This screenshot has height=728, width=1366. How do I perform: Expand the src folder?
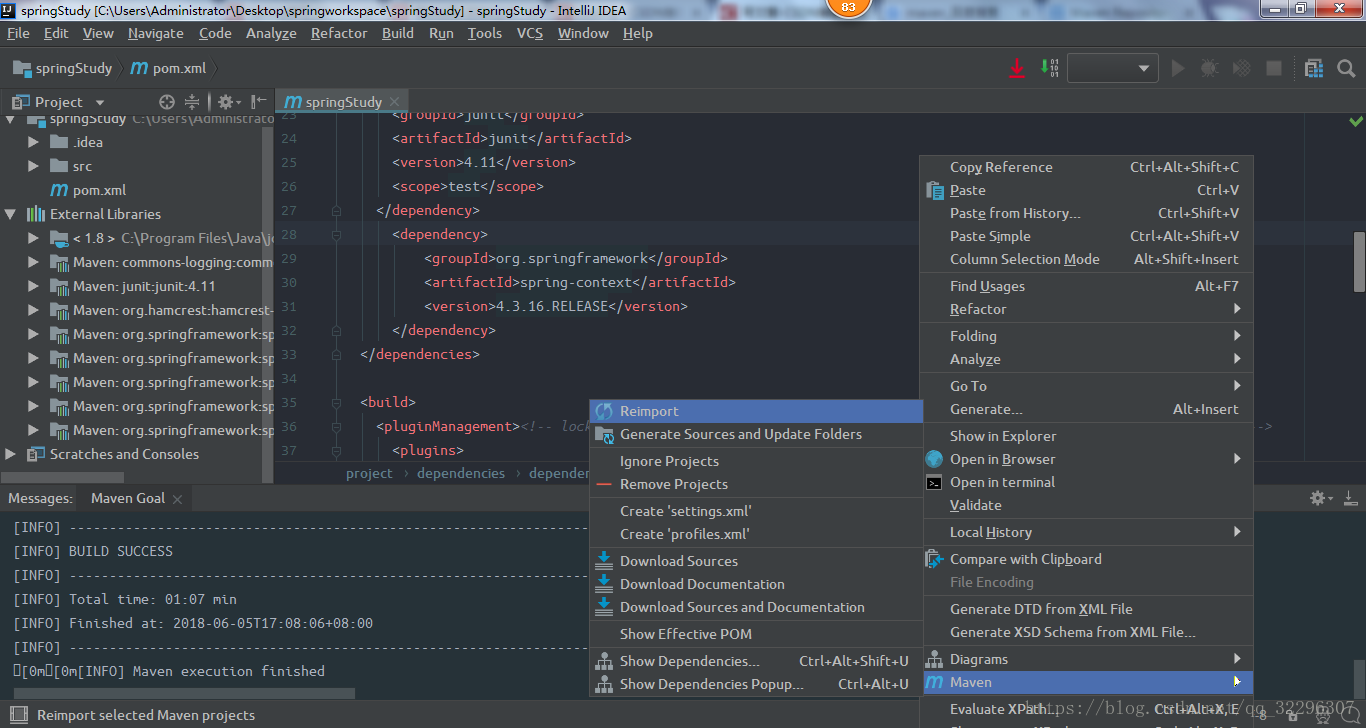(x=34, y=166)
